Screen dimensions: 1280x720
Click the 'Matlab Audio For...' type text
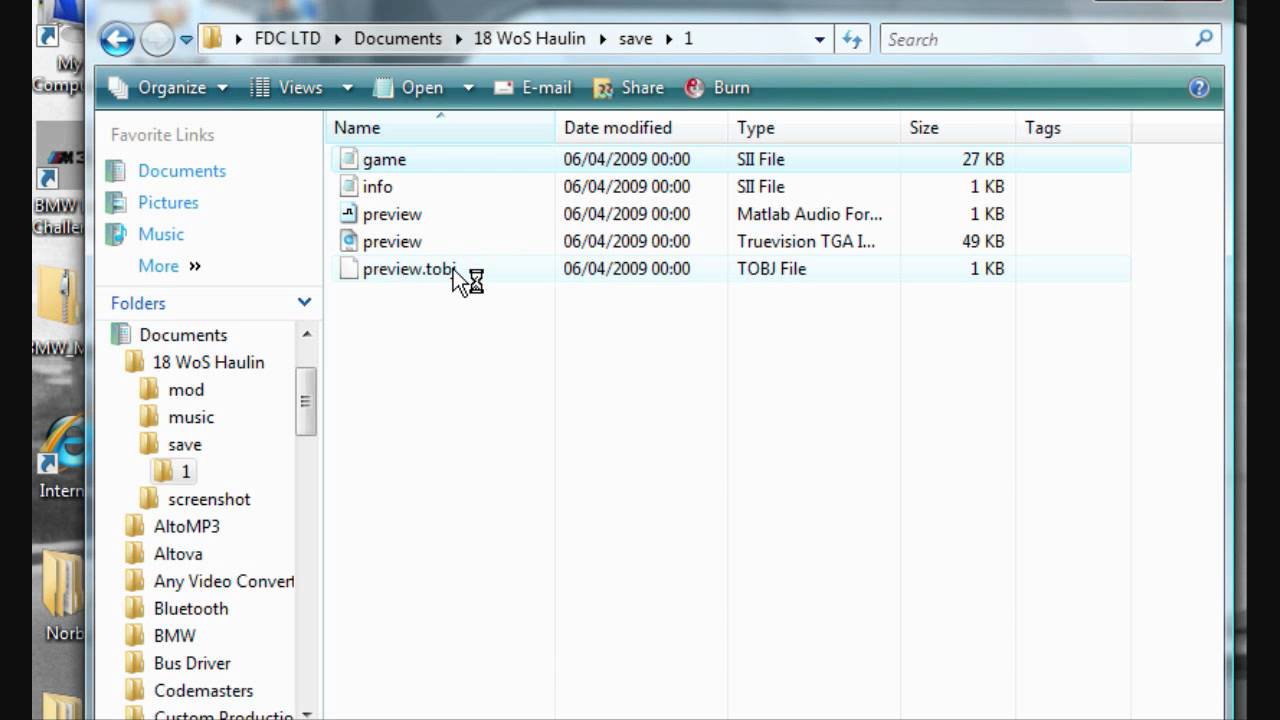pyautogui.click(x=810, y=214)
